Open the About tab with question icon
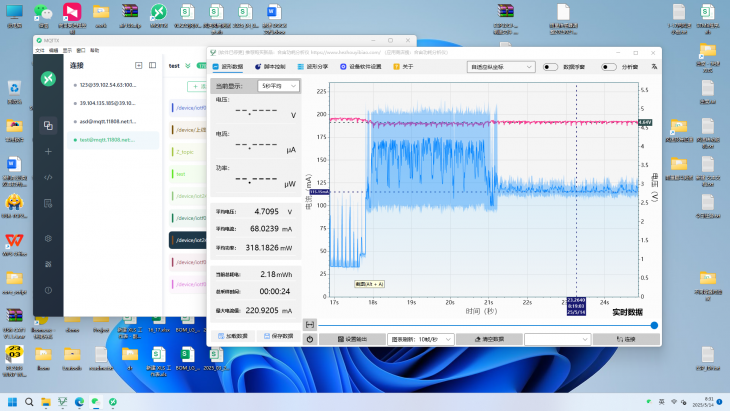730x411 pixels. (x=403, y=67)
